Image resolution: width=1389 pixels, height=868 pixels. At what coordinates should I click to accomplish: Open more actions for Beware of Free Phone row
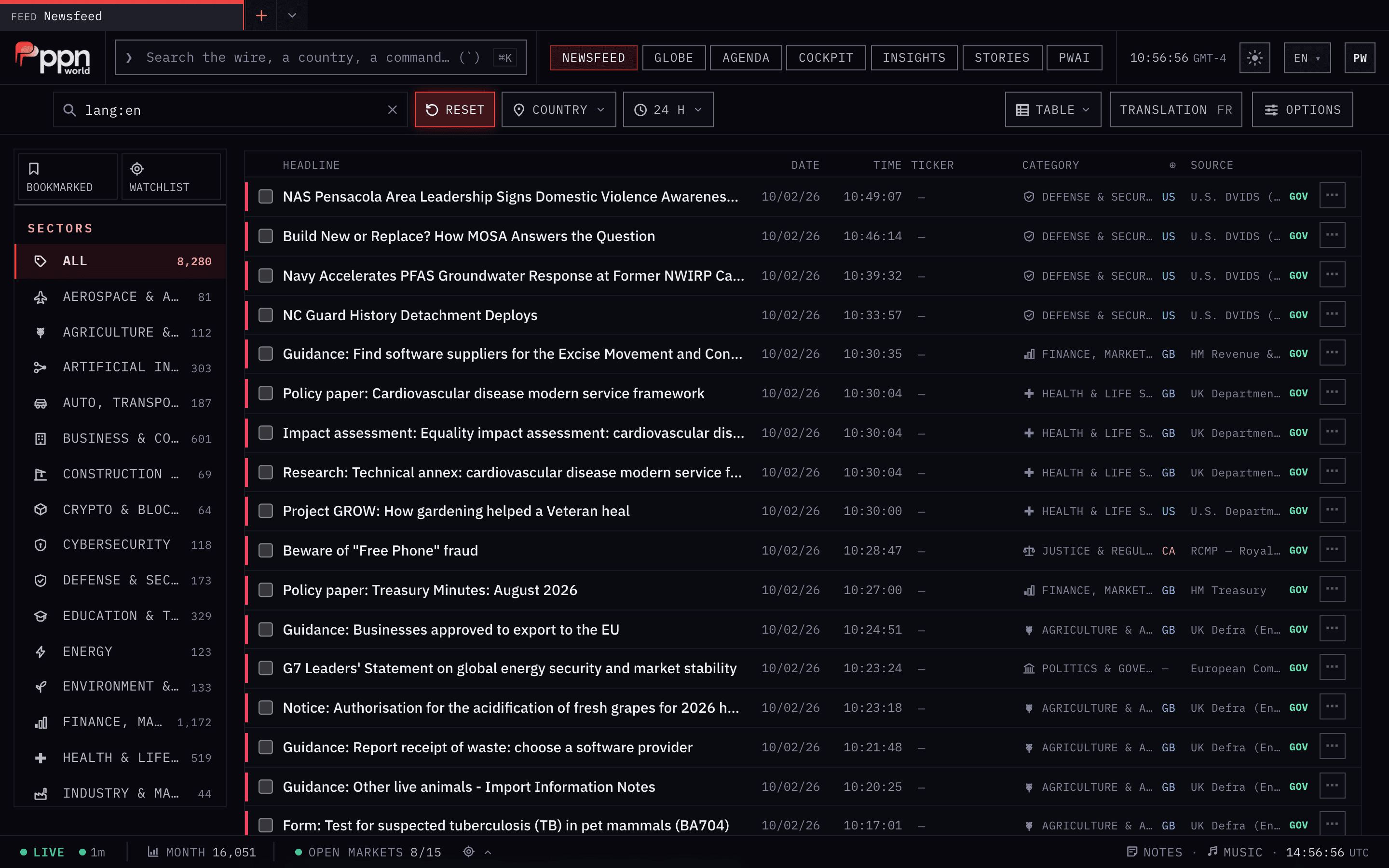[1332, 549]
